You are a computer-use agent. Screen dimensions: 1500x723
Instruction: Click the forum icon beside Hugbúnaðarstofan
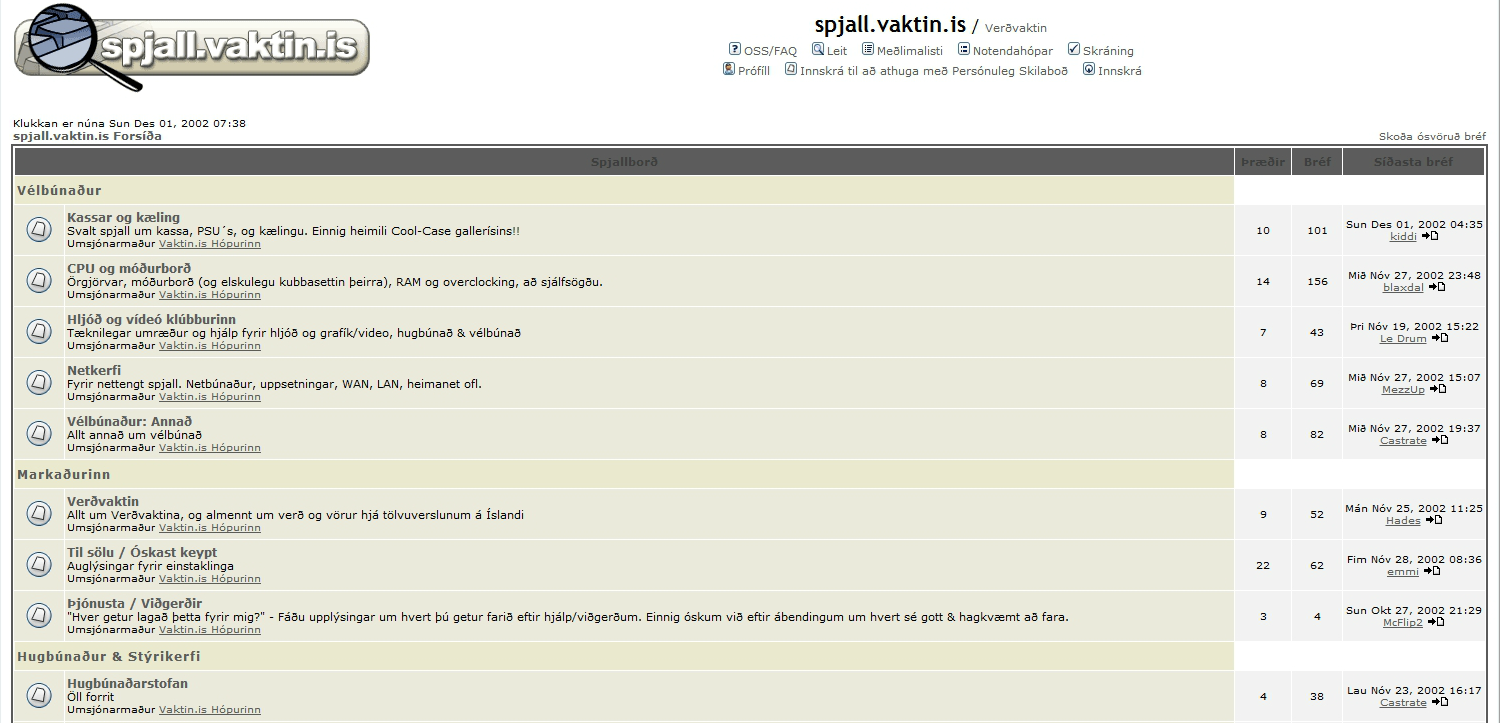pos(39,695)
